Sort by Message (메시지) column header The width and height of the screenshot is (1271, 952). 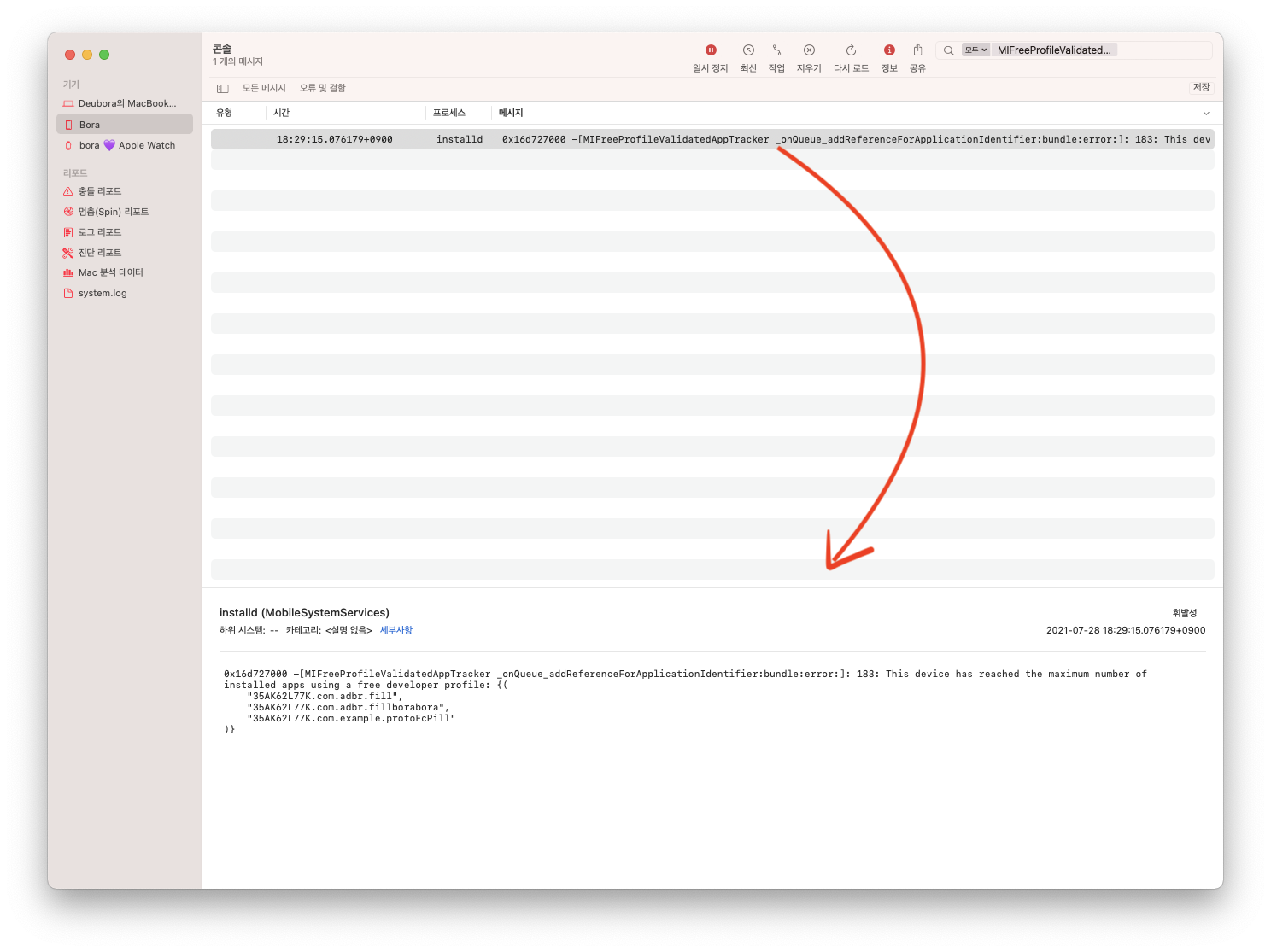point(511,113)
